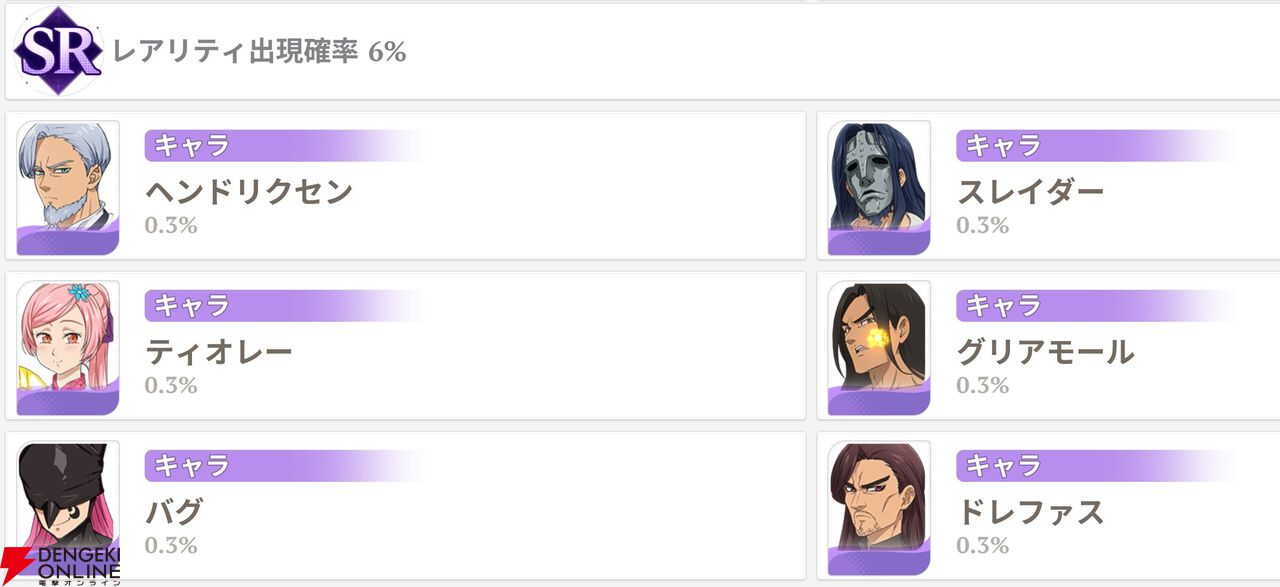Select the ドレファス name label
The height and width of the screenshot is (587, 1280).
[1030, 511]
